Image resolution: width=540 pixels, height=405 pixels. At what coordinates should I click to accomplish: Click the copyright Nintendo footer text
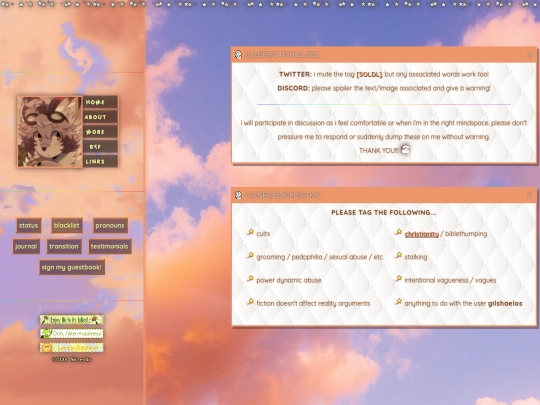(72, 360)
